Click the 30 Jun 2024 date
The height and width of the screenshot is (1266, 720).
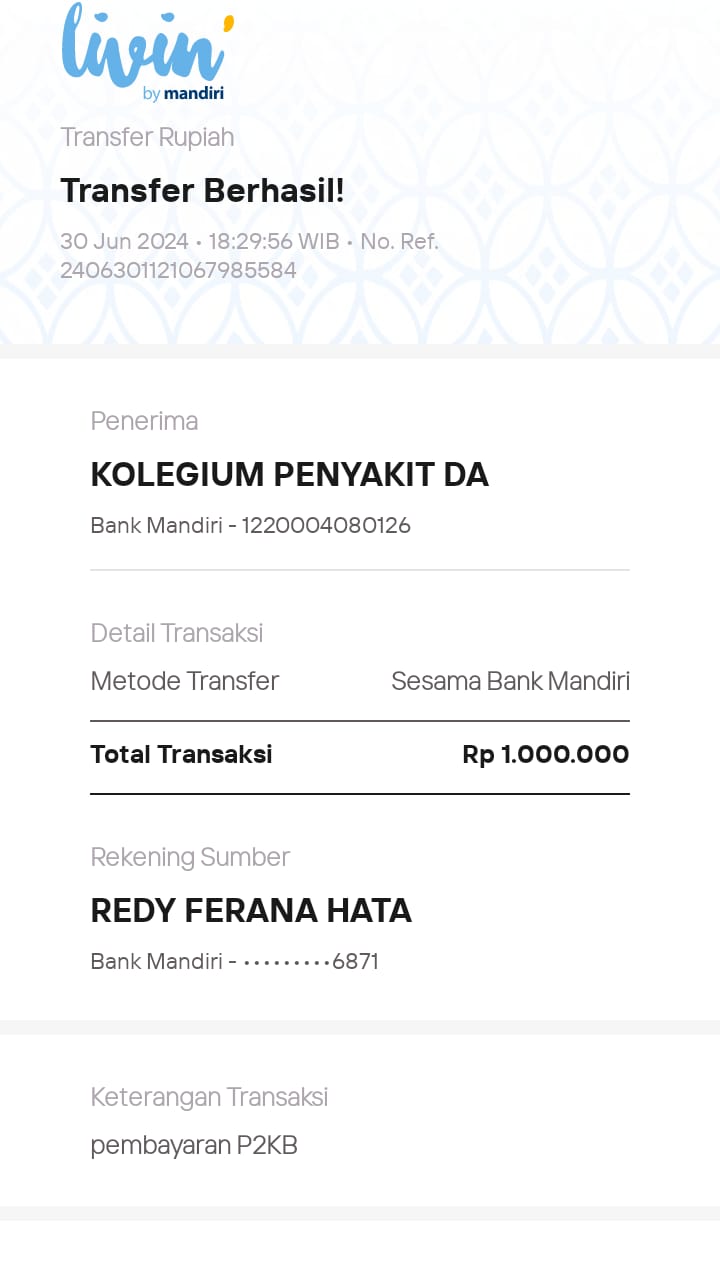[x=124, y=242]
